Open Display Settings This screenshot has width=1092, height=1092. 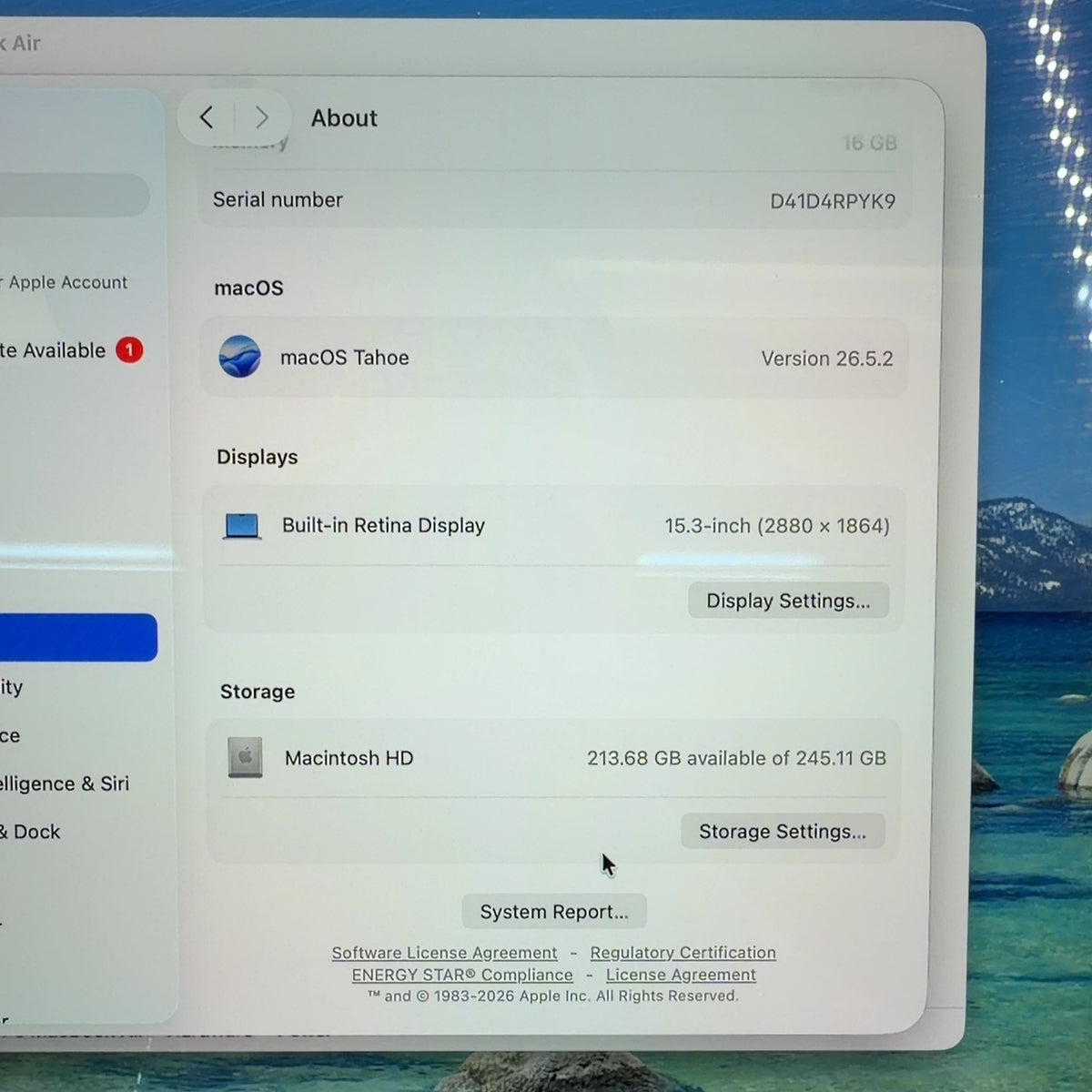788,601
